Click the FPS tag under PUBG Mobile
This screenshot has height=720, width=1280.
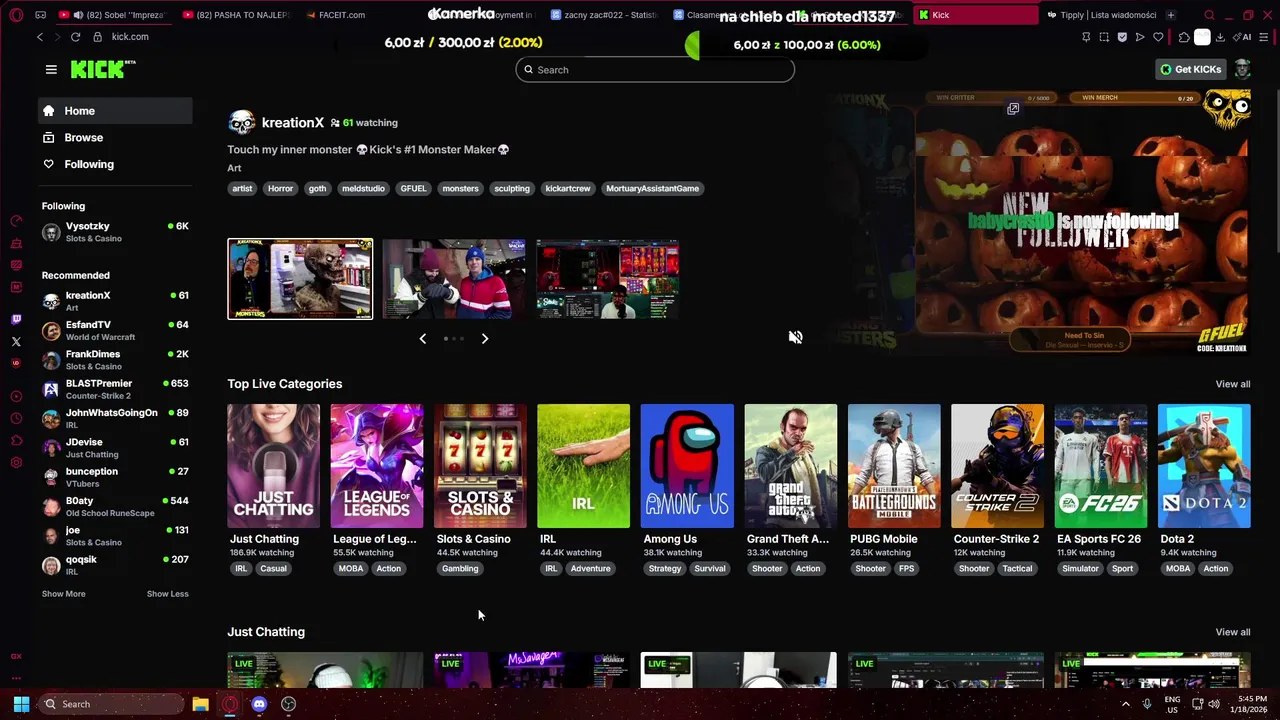coord(906,568)
